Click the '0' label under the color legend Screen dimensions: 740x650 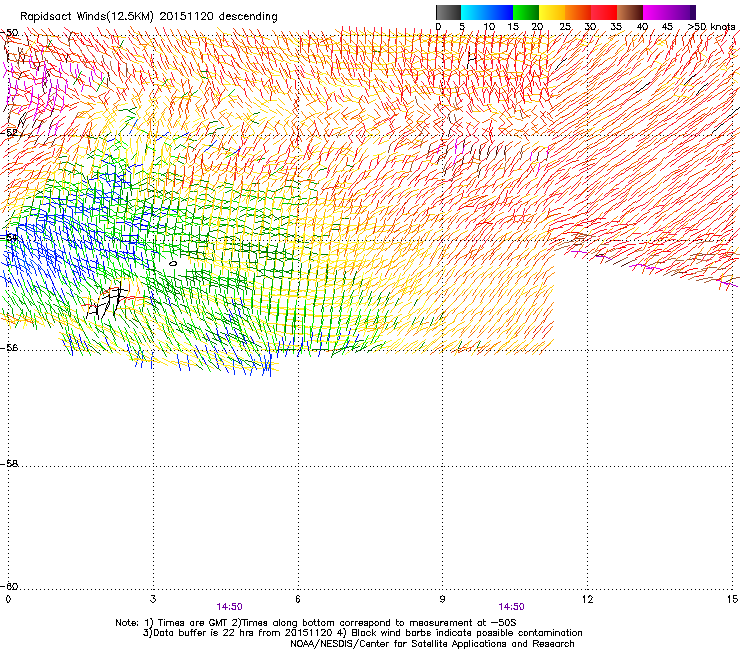(x=438, y=27)
